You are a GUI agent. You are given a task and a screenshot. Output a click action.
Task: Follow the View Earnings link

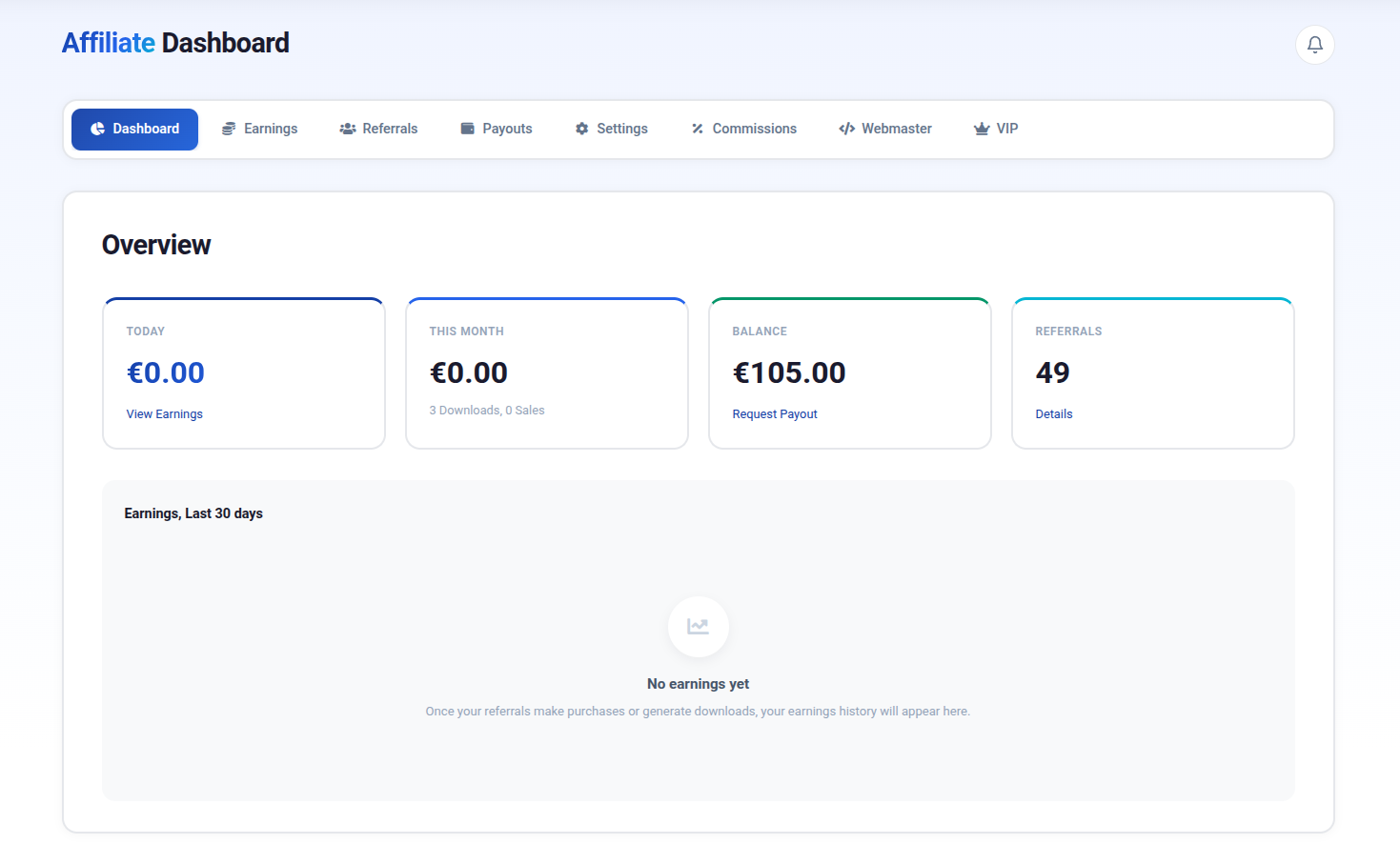click(x=165, y=414)
